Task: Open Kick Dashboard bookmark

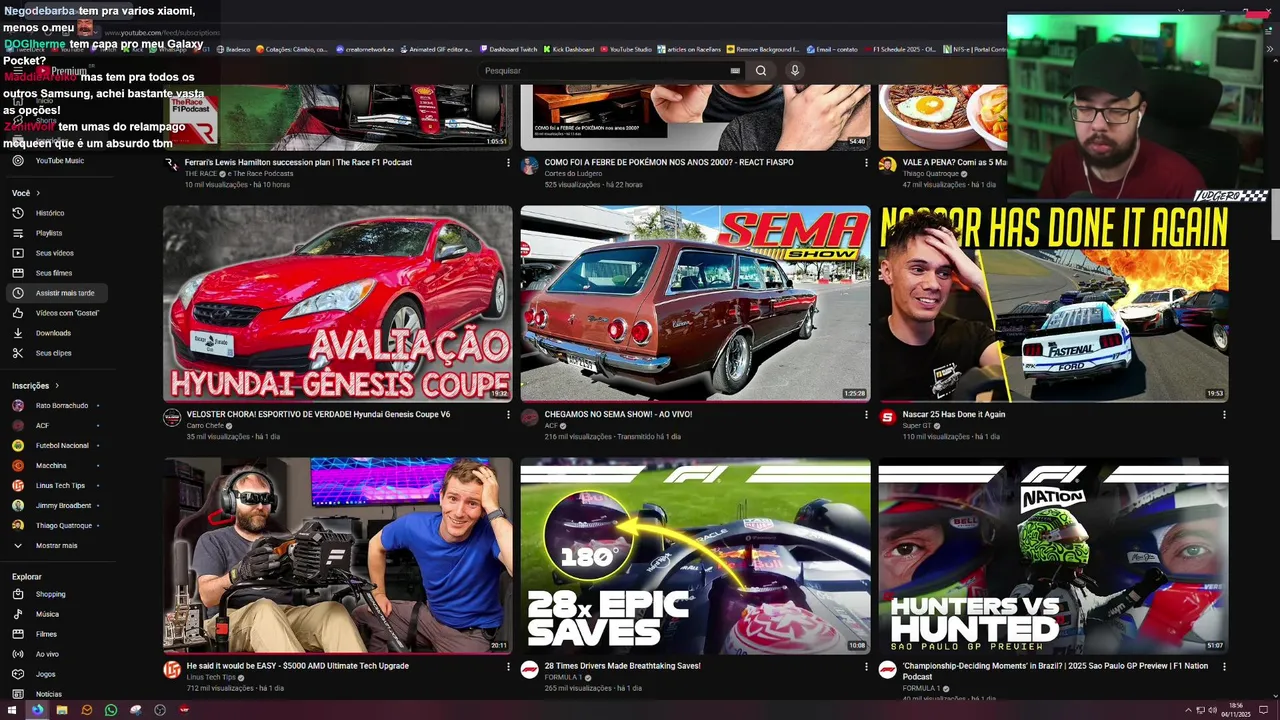Action: (568, 49)
